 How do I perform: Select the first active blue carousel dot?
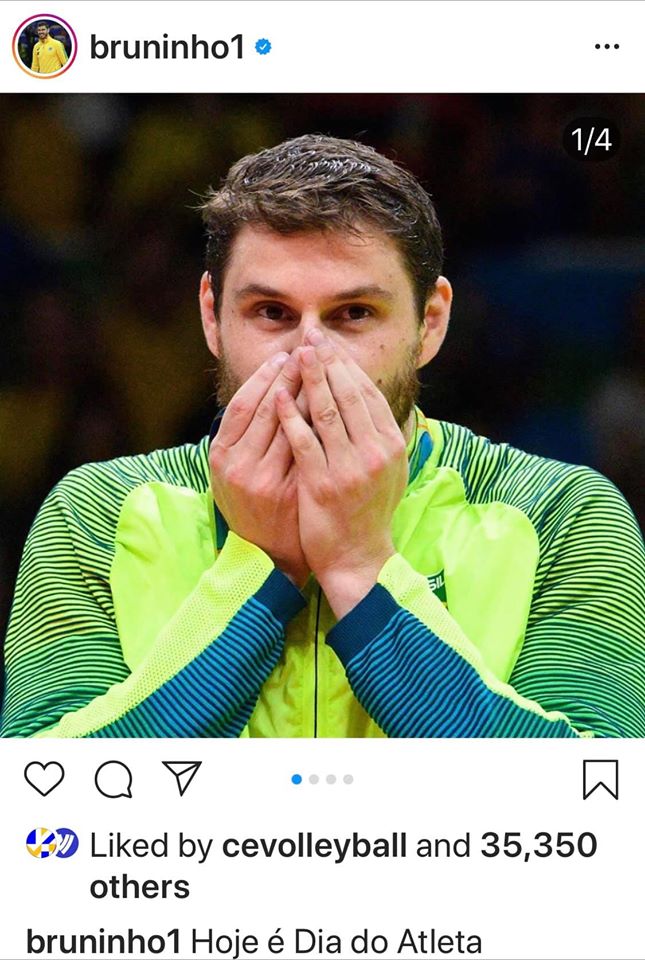(297, 779)
